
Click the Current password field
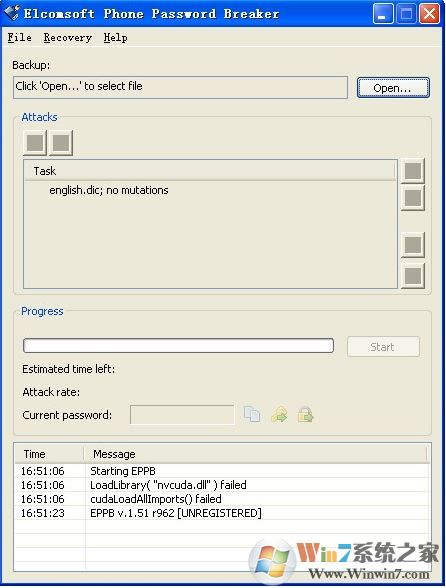click(182, 414)
